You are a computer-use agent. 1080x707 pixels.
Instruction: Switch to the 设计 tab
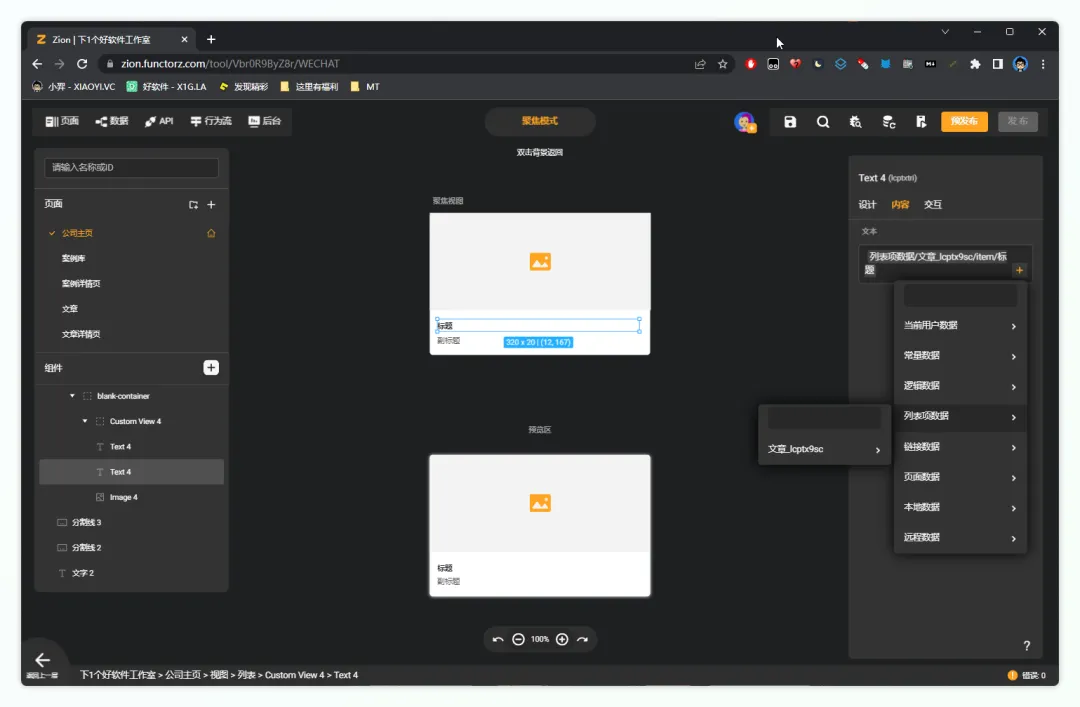coord(867,205)
